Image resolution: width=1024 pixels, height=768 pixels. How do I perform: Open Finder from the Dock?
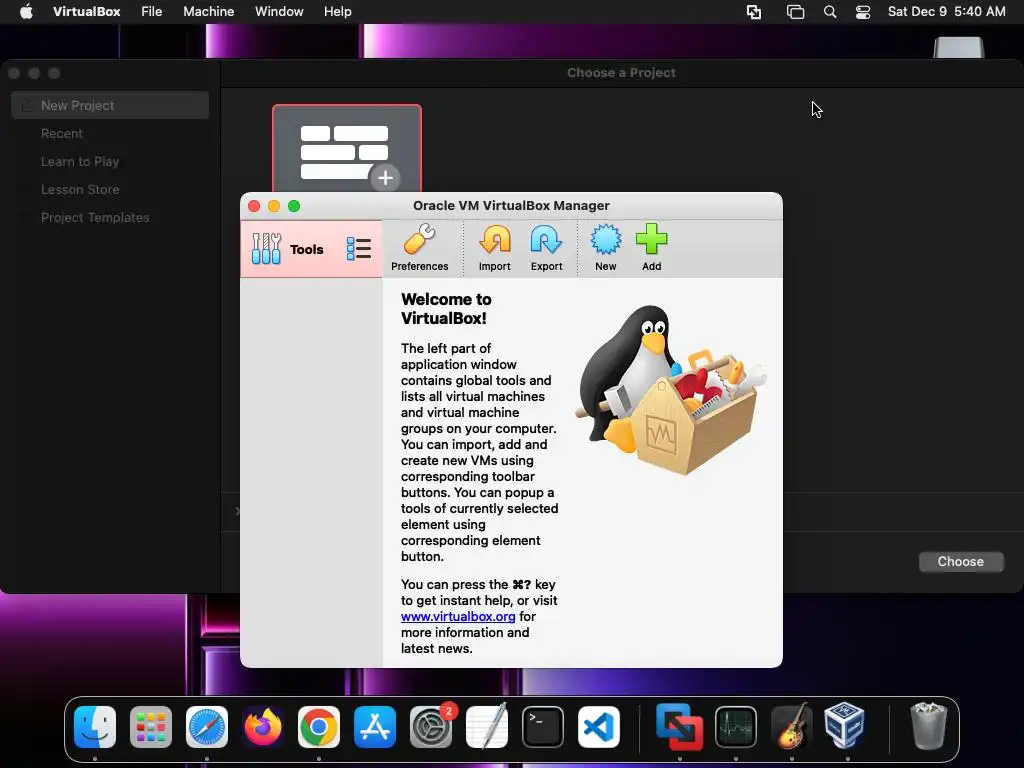pos(95,727)
